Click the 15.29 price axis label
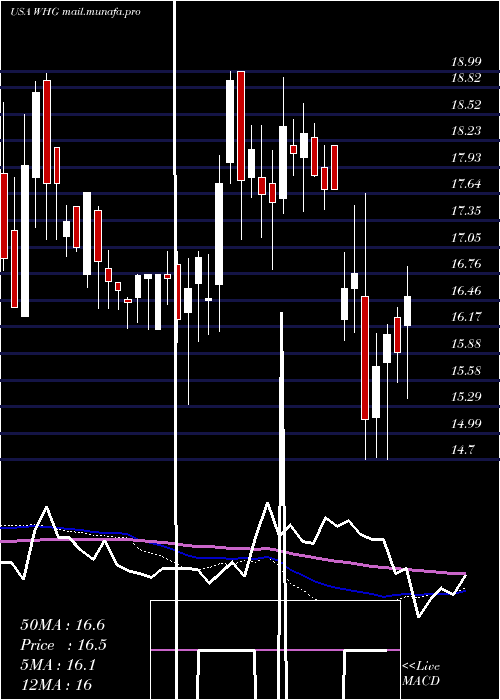The image size is (500, 700). coord(467,396)
